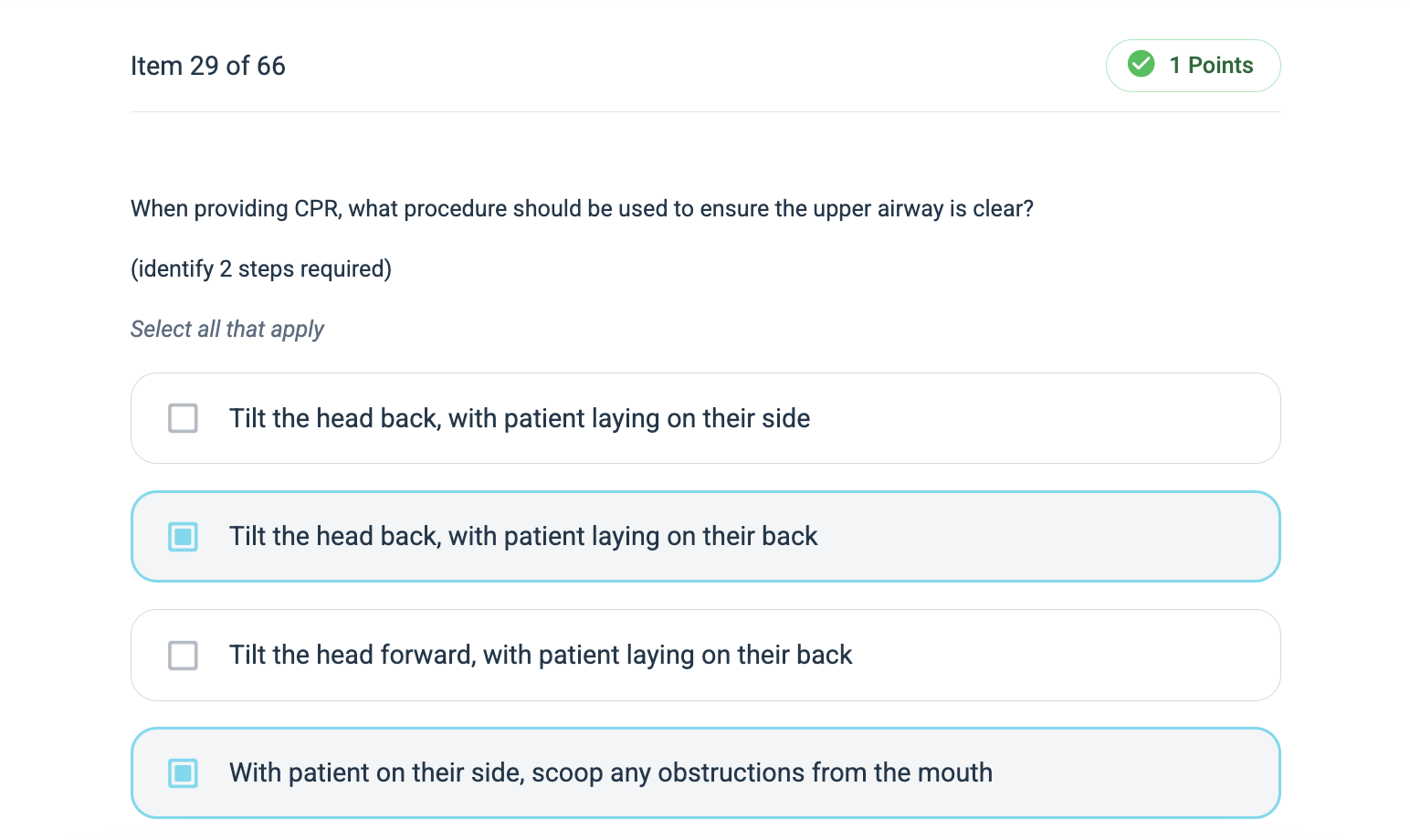1410x840 pixels.
Task: Uncheck the 'head back, on their back' checkbox
Action: [183, 536]
